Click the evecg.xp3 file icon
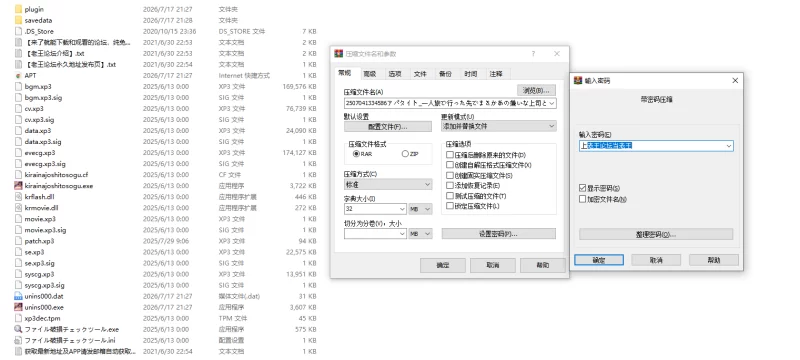 click(18, 152)
